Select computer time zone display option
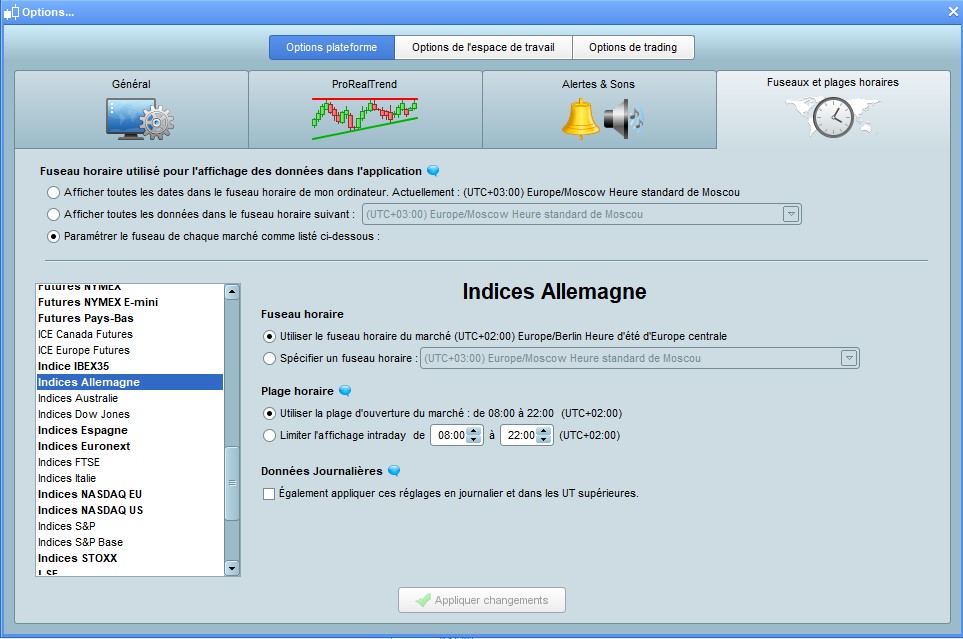The height and width of the screenshot is (639, 963). pyautogui.click(x=53, y=192)
